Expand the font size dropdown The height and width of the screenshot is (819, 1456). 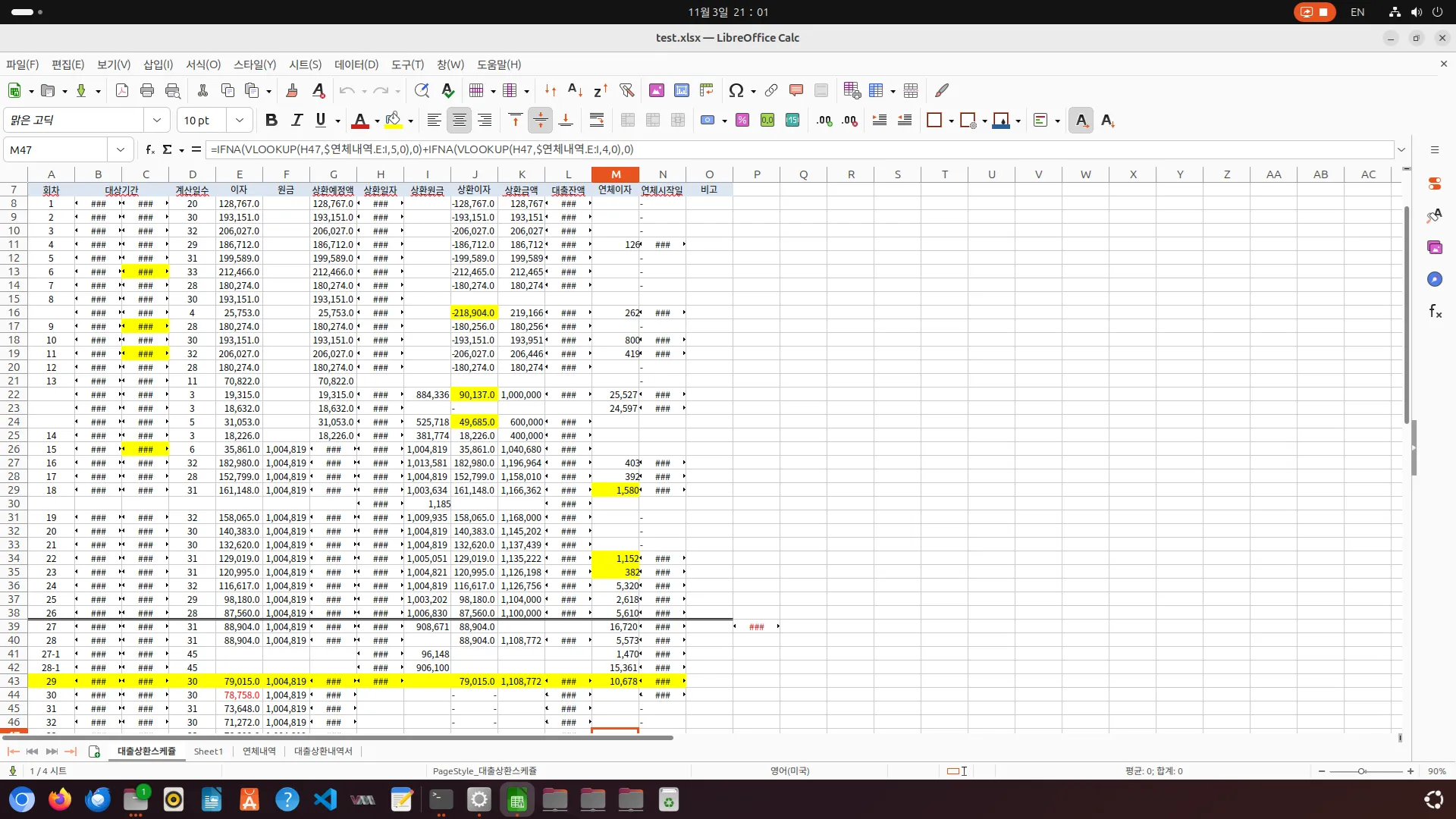240,120
